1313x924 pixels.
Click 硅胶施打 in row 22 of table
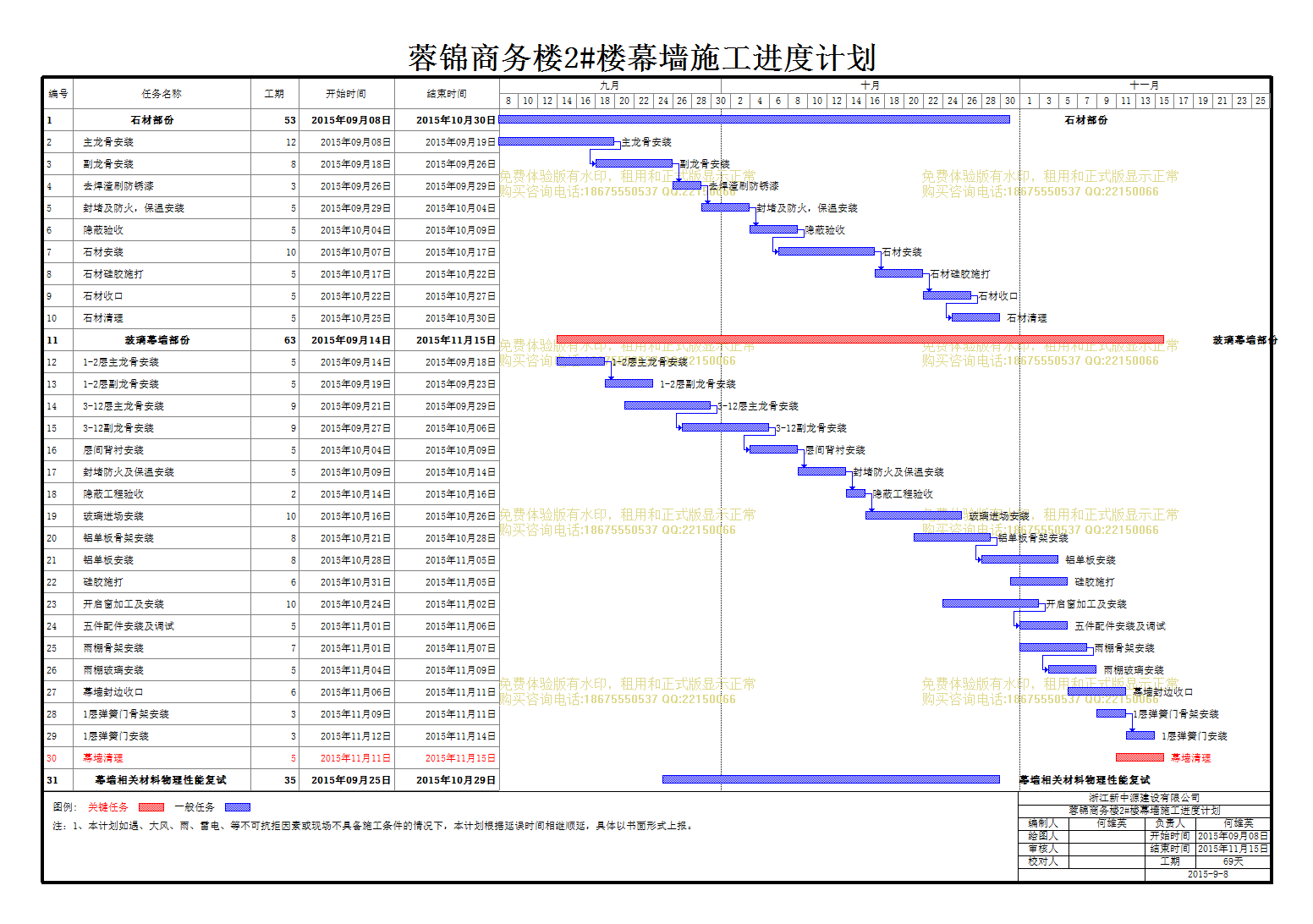[103, 582]
